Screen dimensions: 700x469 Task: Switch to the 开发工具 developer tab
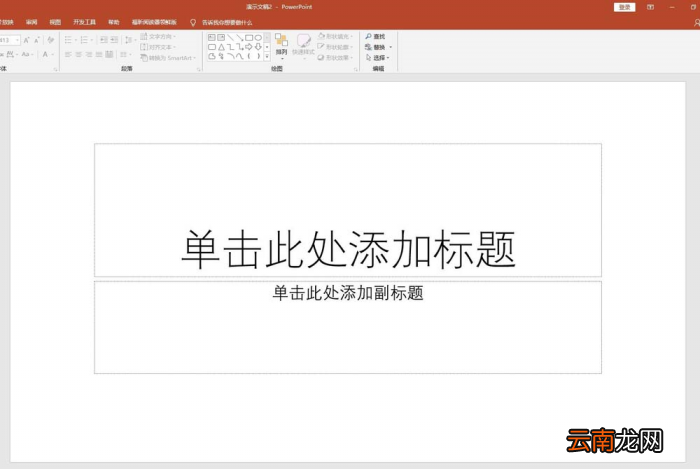coord(84,22)
